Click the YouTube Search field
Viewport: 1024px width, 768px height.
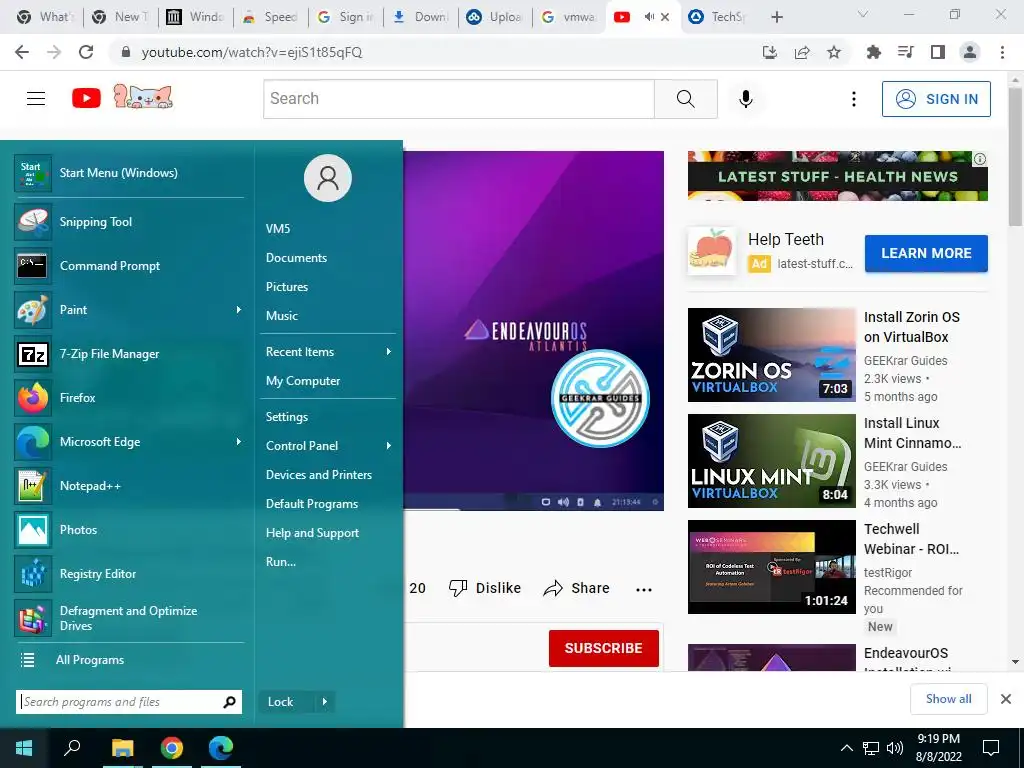pos(458,99)
